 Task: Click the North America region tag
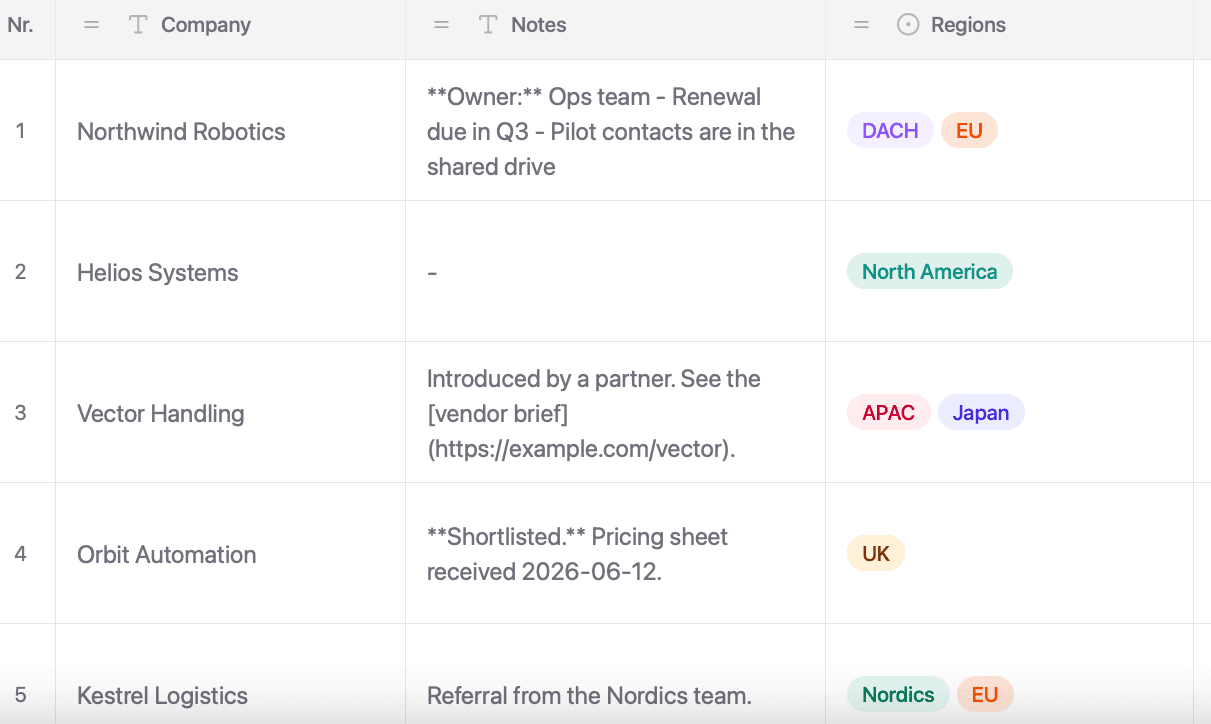click(930, 272)
